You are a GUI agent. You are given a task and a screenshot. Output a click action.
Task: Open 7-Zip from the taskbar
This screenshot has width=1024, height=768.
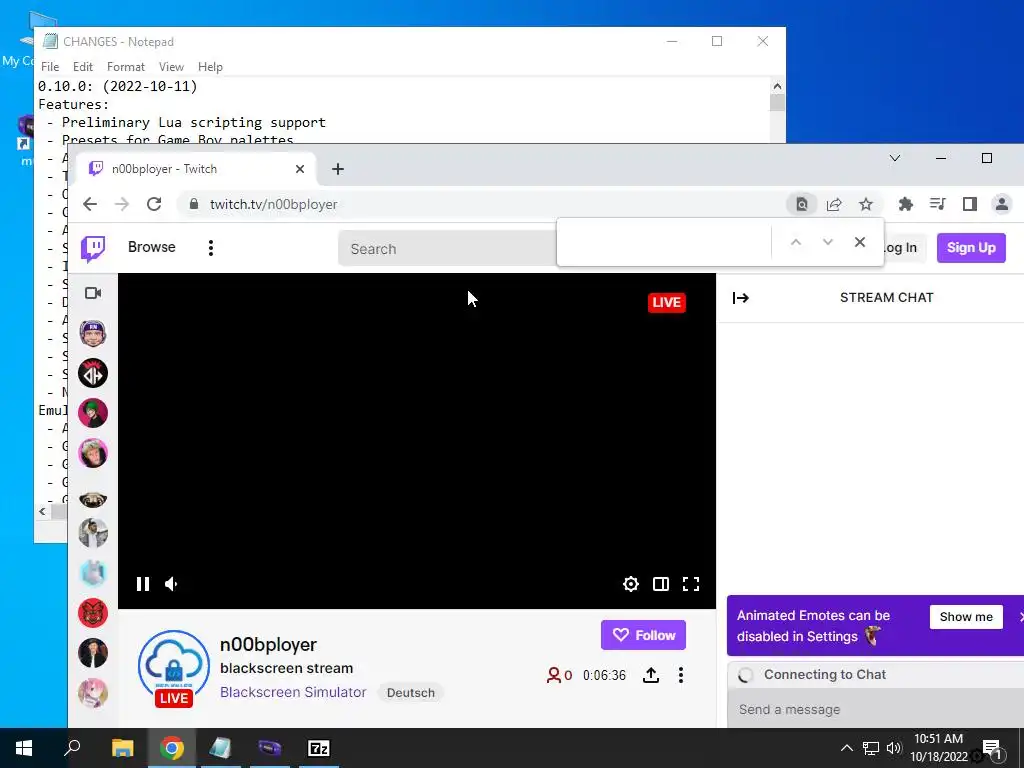point(319,748)
